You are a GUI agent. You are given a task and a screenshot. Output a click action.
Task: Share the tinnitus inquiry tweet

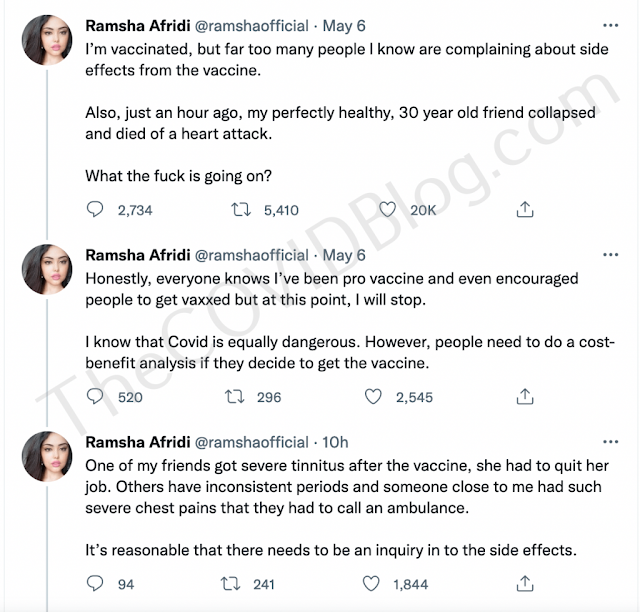point(523,584)
